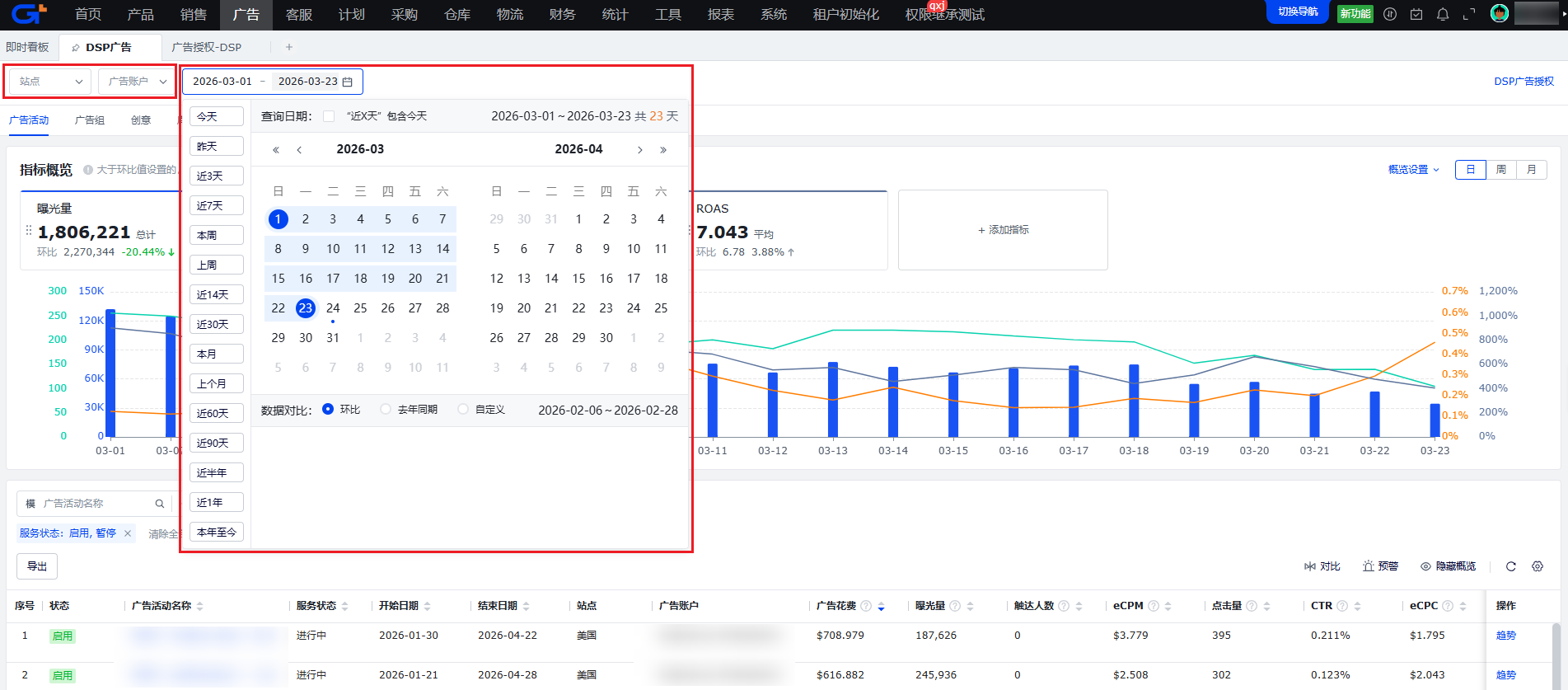
Task: Click the search magnifier in campaign name field
Action: point(160,504)
